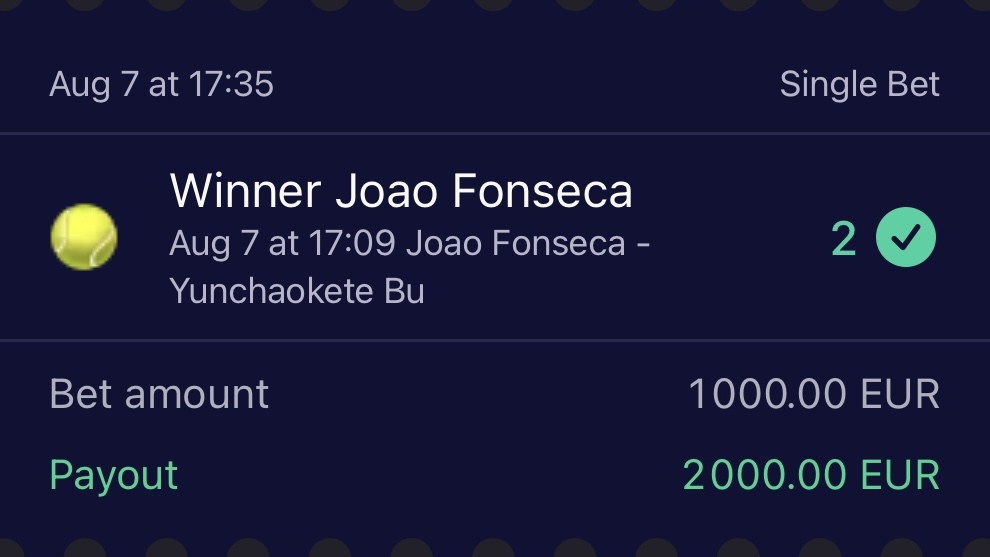Screen dimensions: 990x557
Task: Click the "Bet amount" label
Action: [159, 395]
